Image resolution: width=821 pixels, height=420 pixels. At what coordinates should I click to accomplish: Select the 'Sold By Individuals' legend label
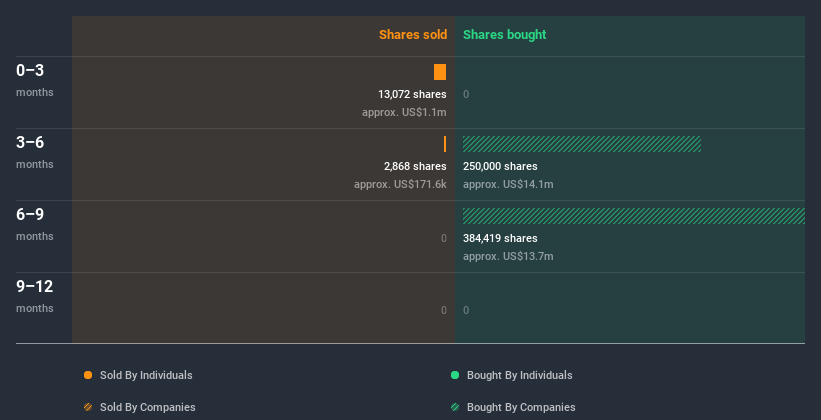tap(146, 375)
